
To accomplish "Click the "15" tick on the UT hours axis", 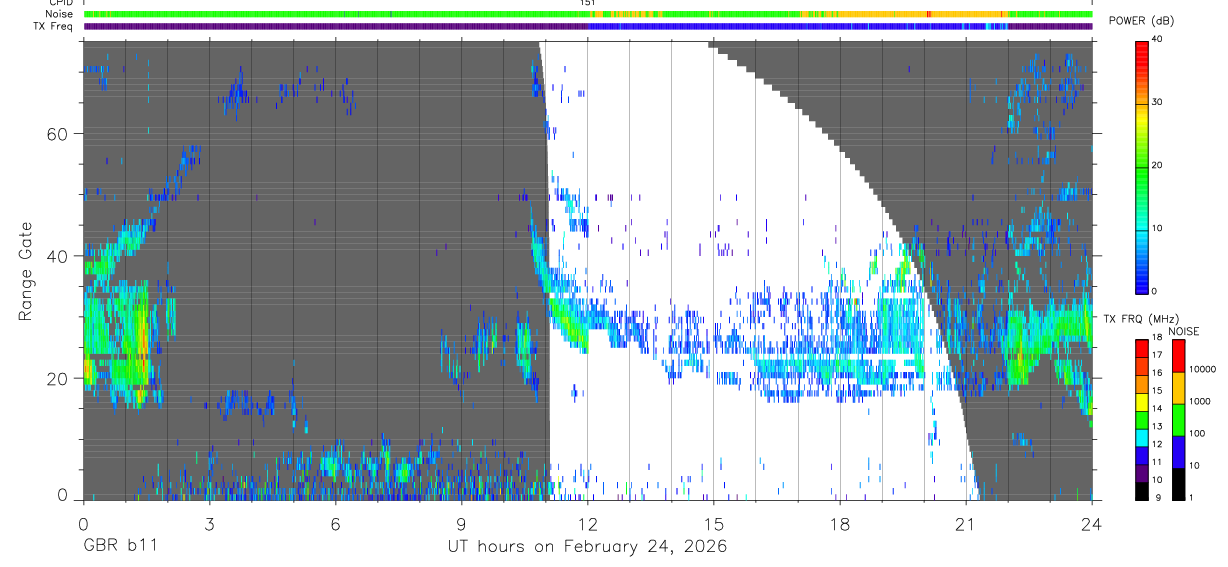I will click(714, 523).
